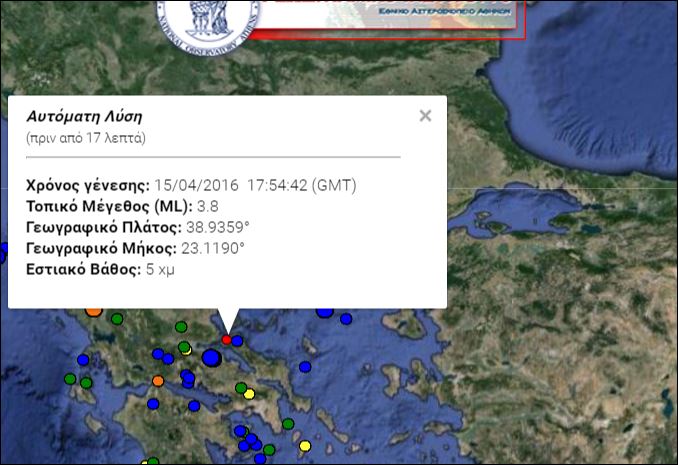Click the orange marker half hidden under the popup
The image size is (678, 465).
click(x=93, y=312)
